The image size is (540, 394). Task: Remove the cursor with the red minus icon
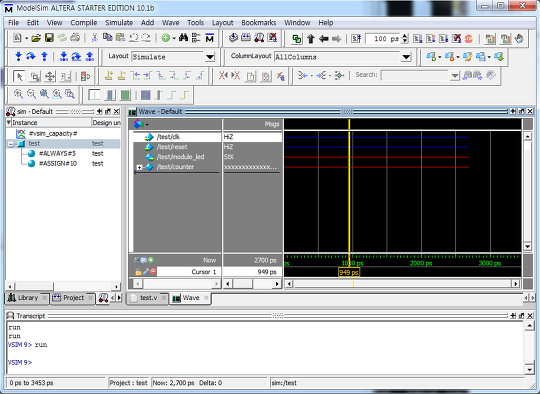[x=153, y=271]
